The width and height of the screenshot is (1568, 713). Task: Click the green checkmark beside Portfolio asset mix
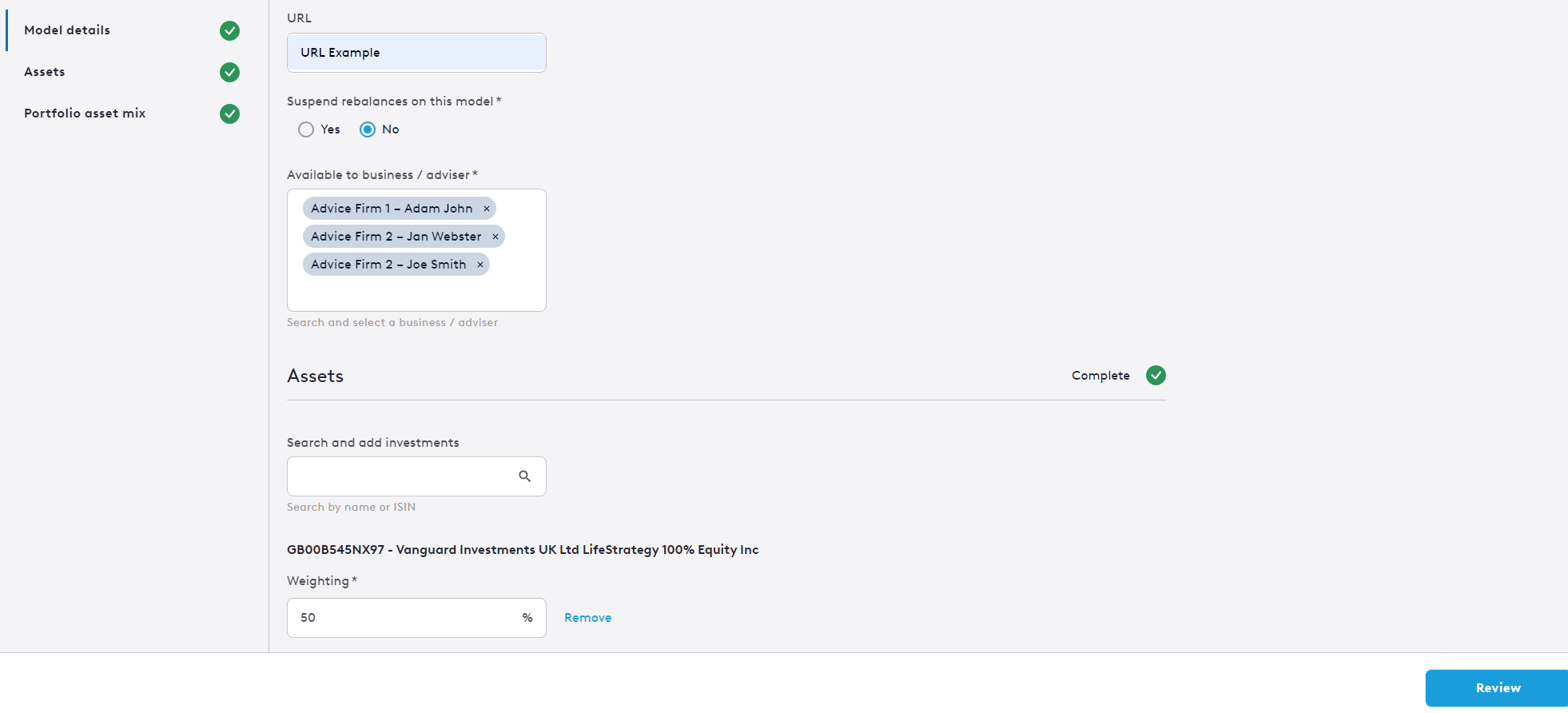pos(229,114)
